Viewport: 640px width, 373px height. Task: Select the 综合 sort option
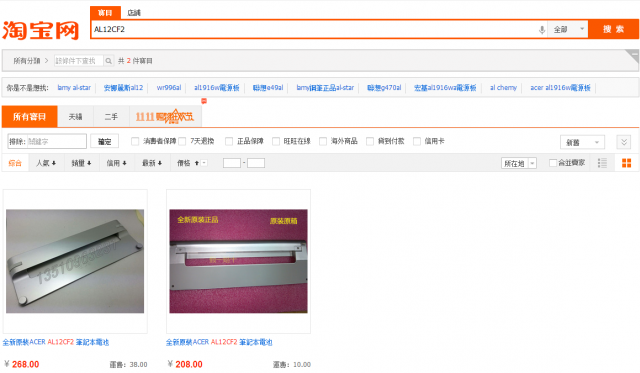tap(15, 163)
